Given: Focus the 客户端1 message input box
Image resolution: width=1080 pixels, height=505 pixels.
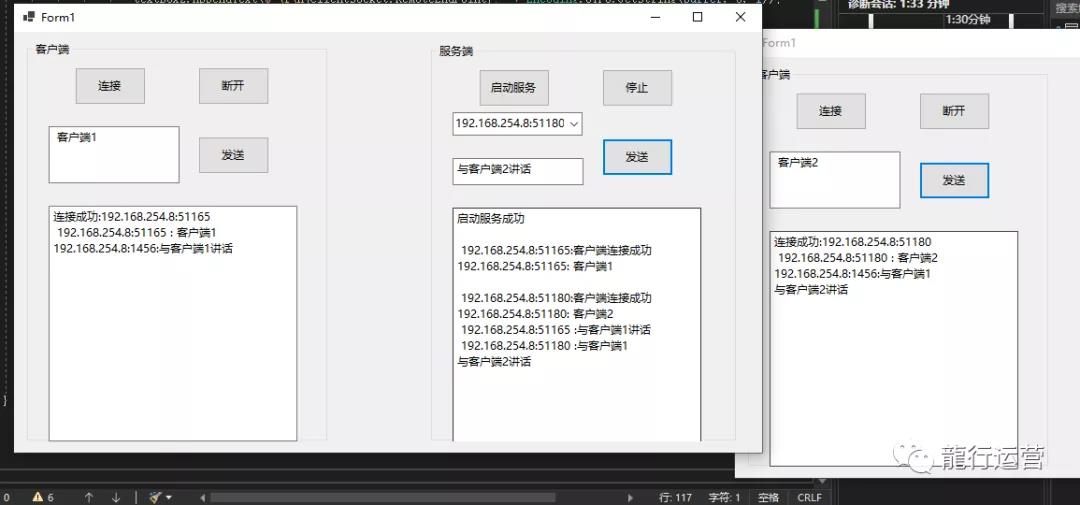Looking at the screenshot, I should (x=114, y=154).
